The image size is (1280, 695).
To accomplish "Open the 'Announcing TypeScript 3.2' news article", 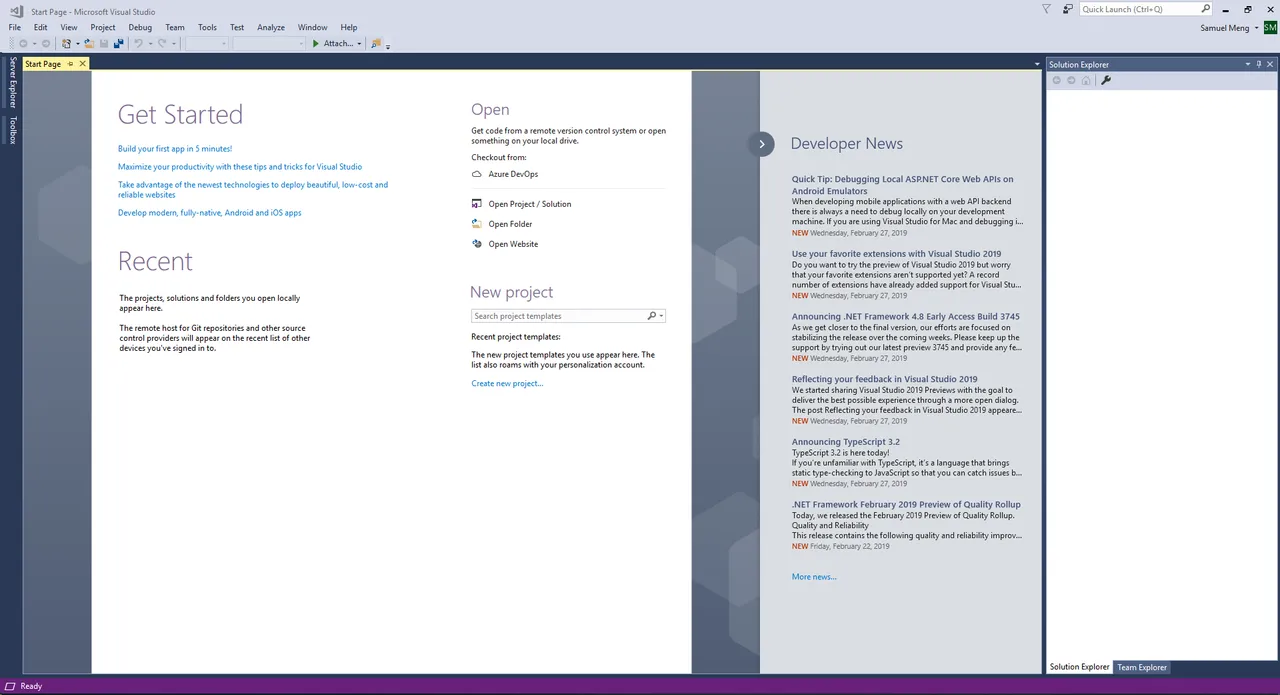I will pyautogui.click(x=846, y=442).
